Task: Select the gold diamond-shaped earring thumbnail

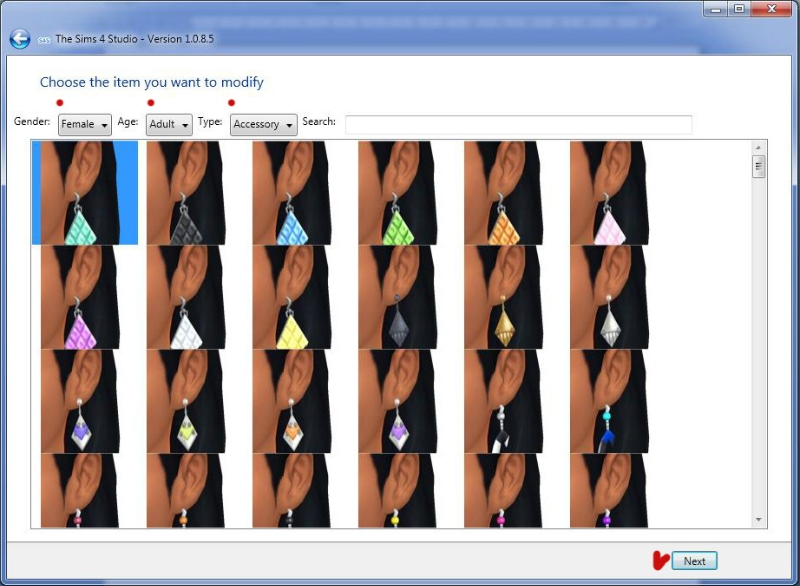Action: coord(504,297)
